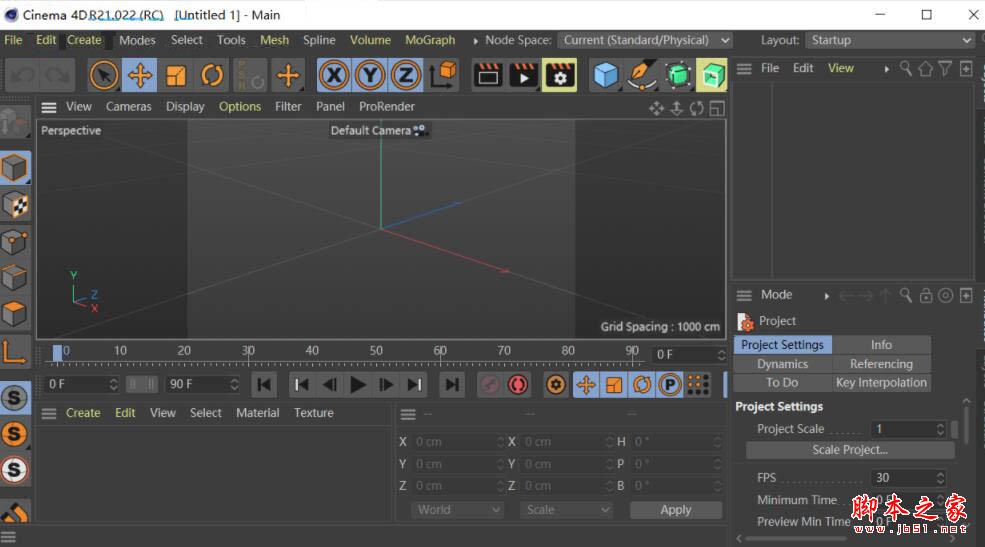Open the Scale dropdown in the Coordinates panel
The image size is (985, 547).
click(566, 510)
